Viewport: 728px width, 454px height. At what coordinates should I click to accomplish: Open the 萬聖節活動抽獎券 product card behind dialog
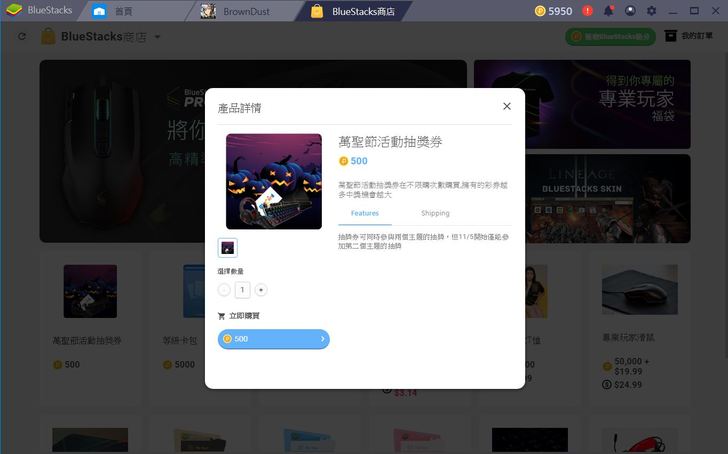point(90,329)
